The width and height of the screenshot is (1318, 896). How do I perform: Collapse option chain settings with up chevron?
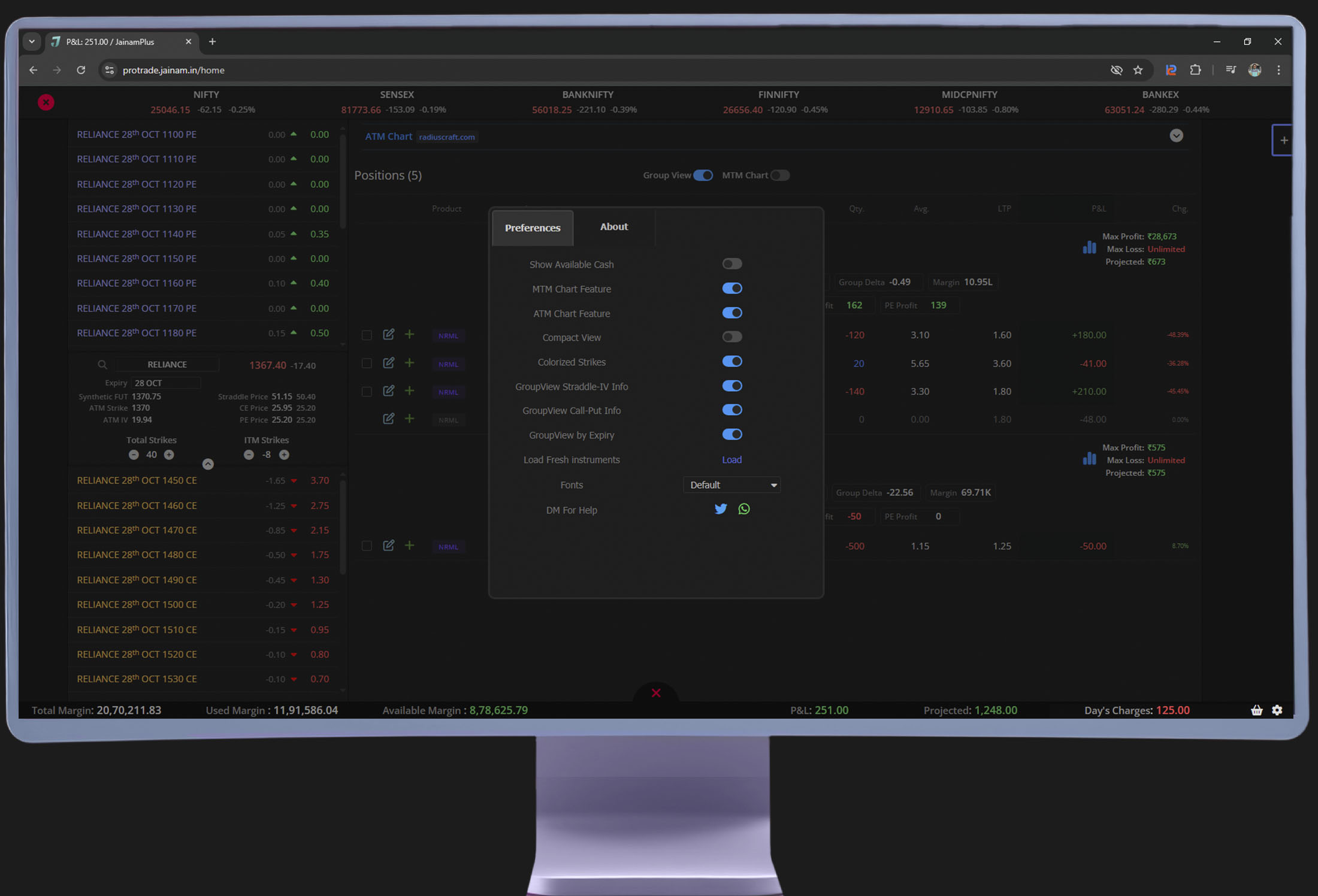tap(208, 464)
